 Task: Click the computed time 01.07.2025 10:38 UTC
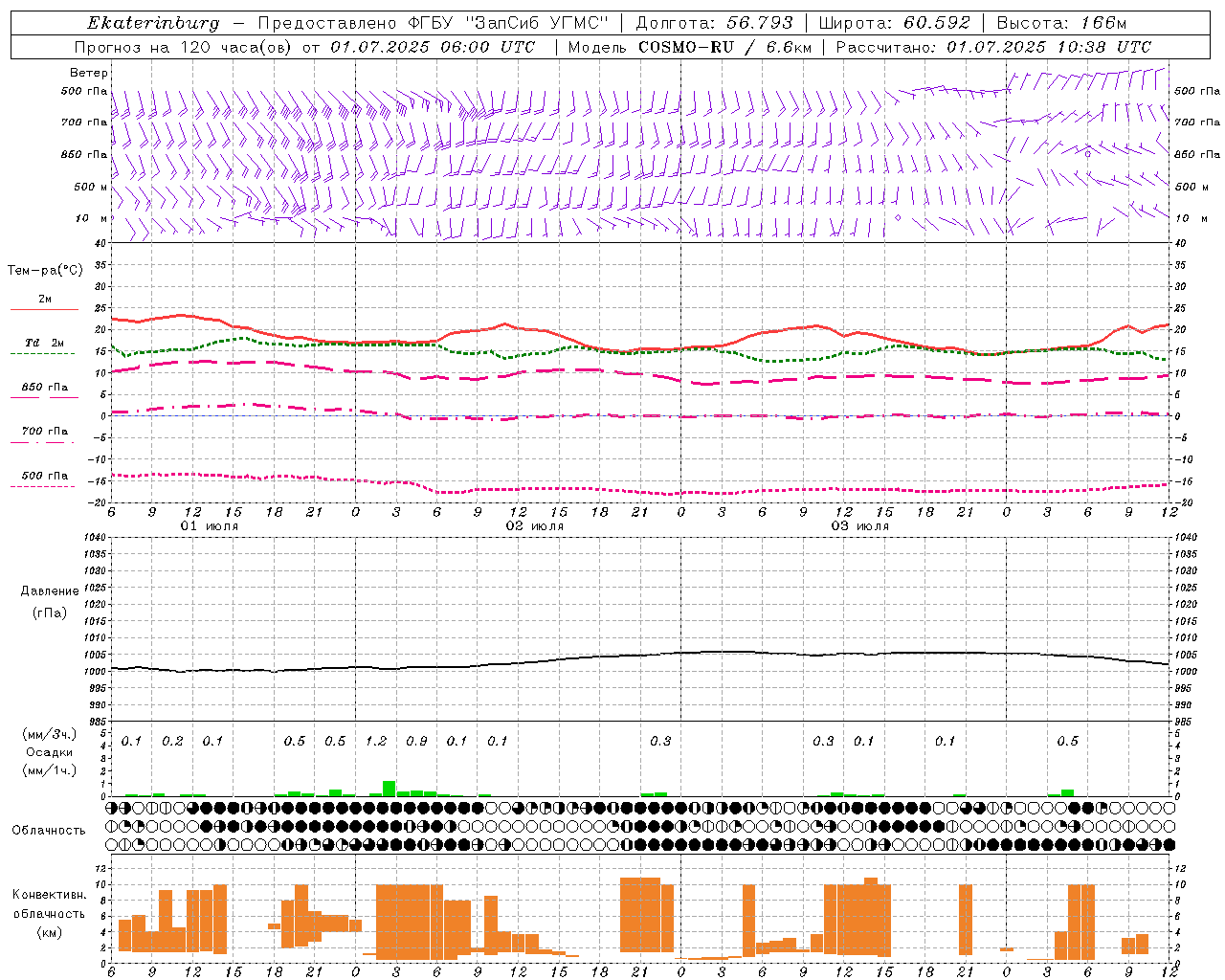point(1050,47)
